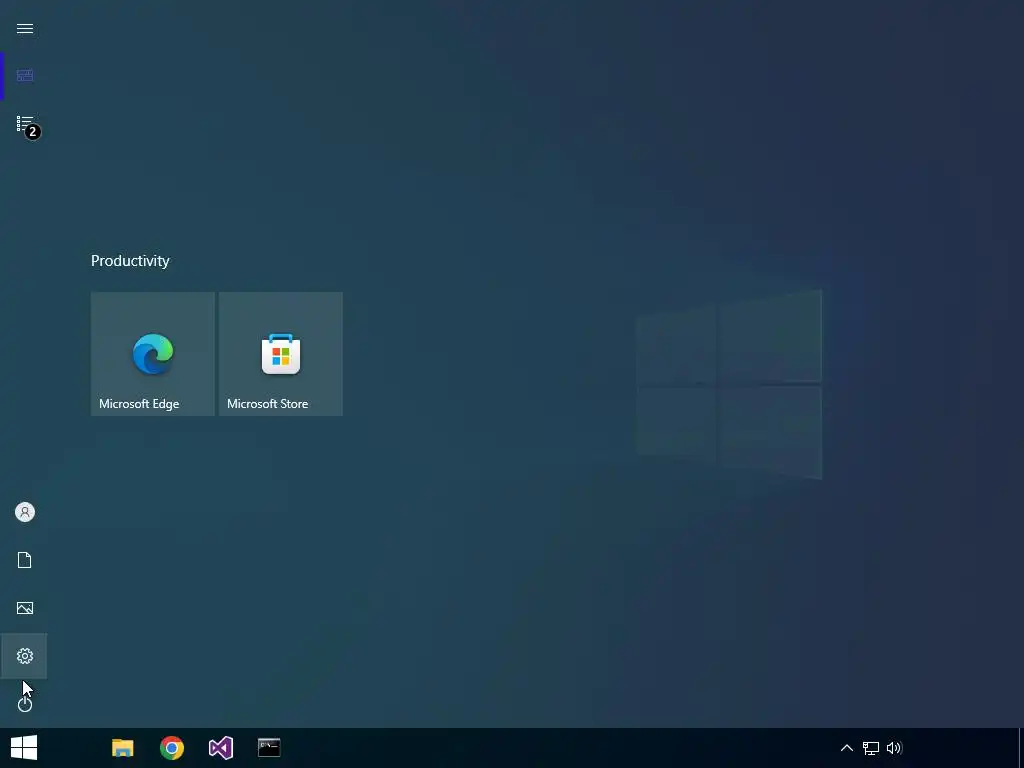This screenshot has height=768, width=1024.
Task: Click the Windows Start button
Action: (x=24, y=748)
